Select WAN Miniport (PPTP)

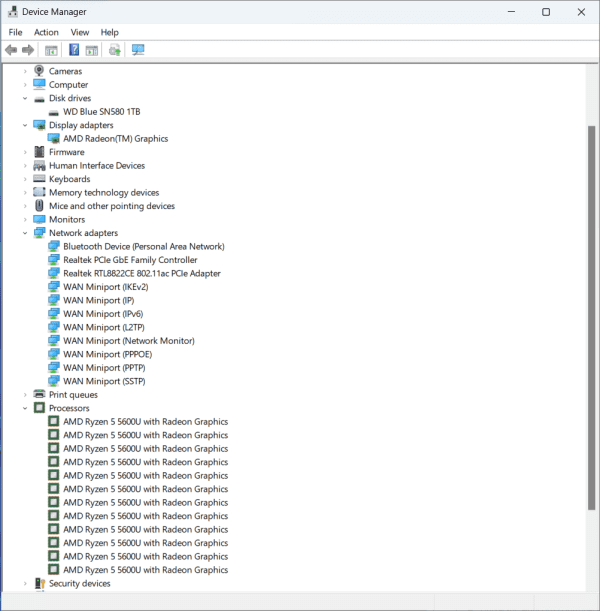[104, 368]
